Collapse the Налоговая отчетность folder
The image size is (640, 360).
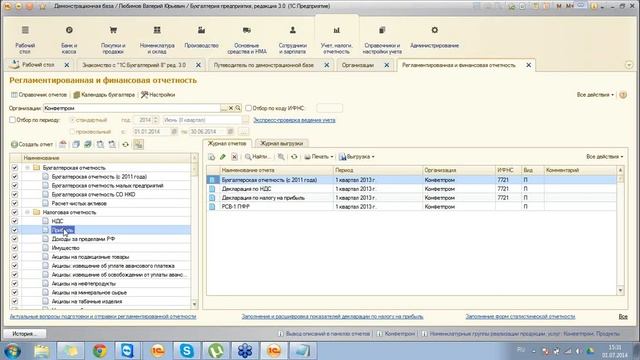pos(27,212)
